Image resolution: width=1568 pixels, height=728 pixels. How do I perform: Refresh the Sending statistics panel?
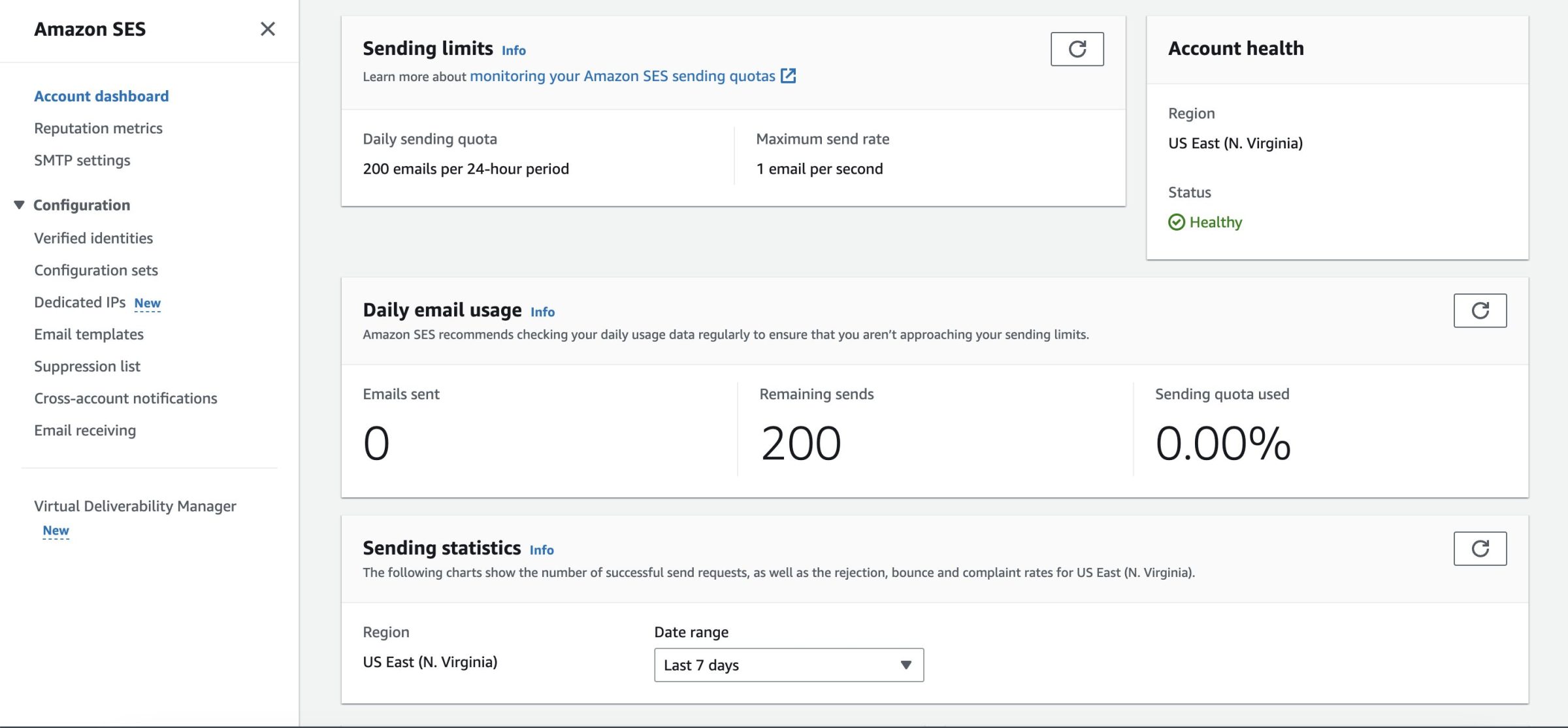pyautogui.click(x=1480, y=548)
